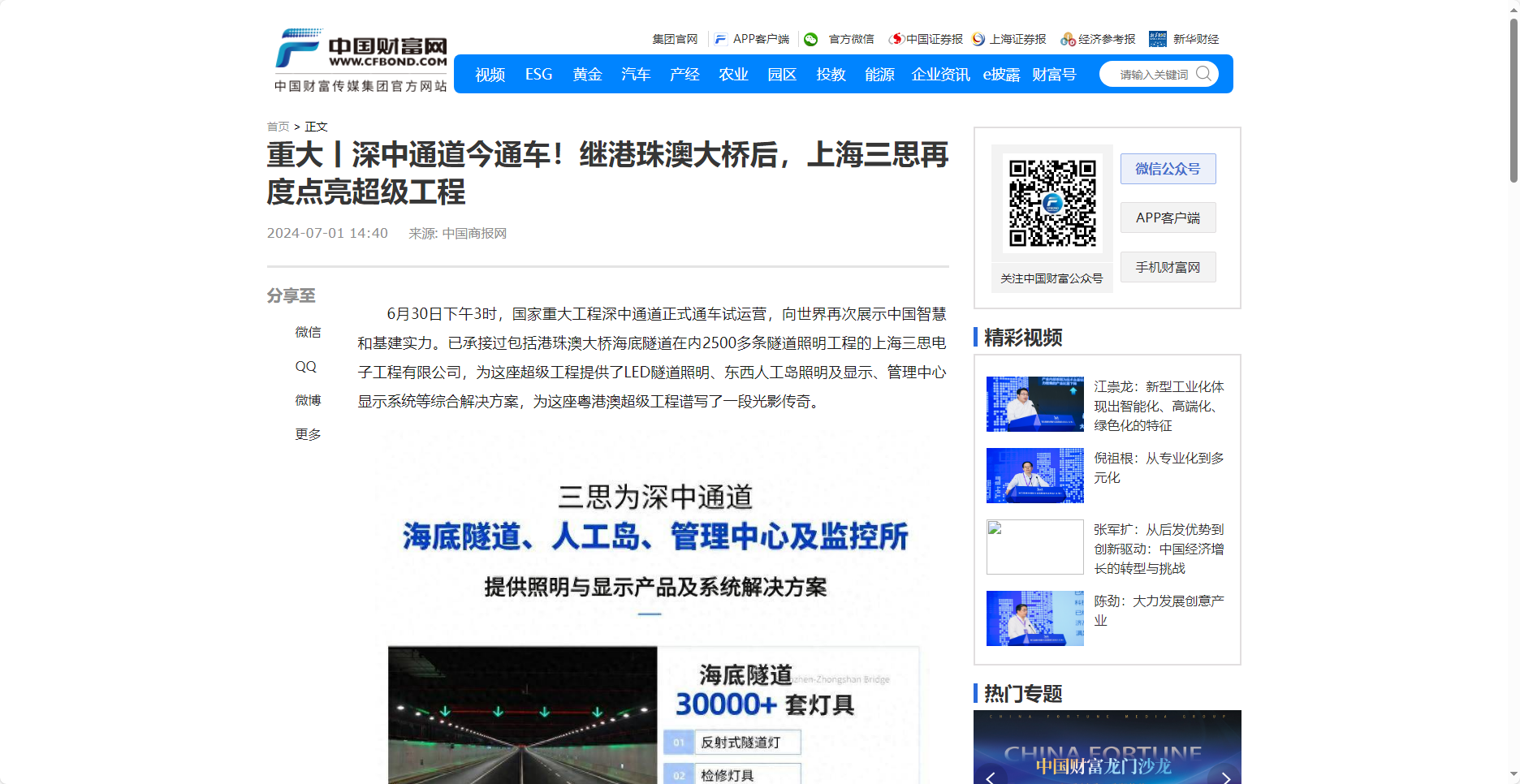Open 中国证券报 via its logo icon

(x=896, y=38)
